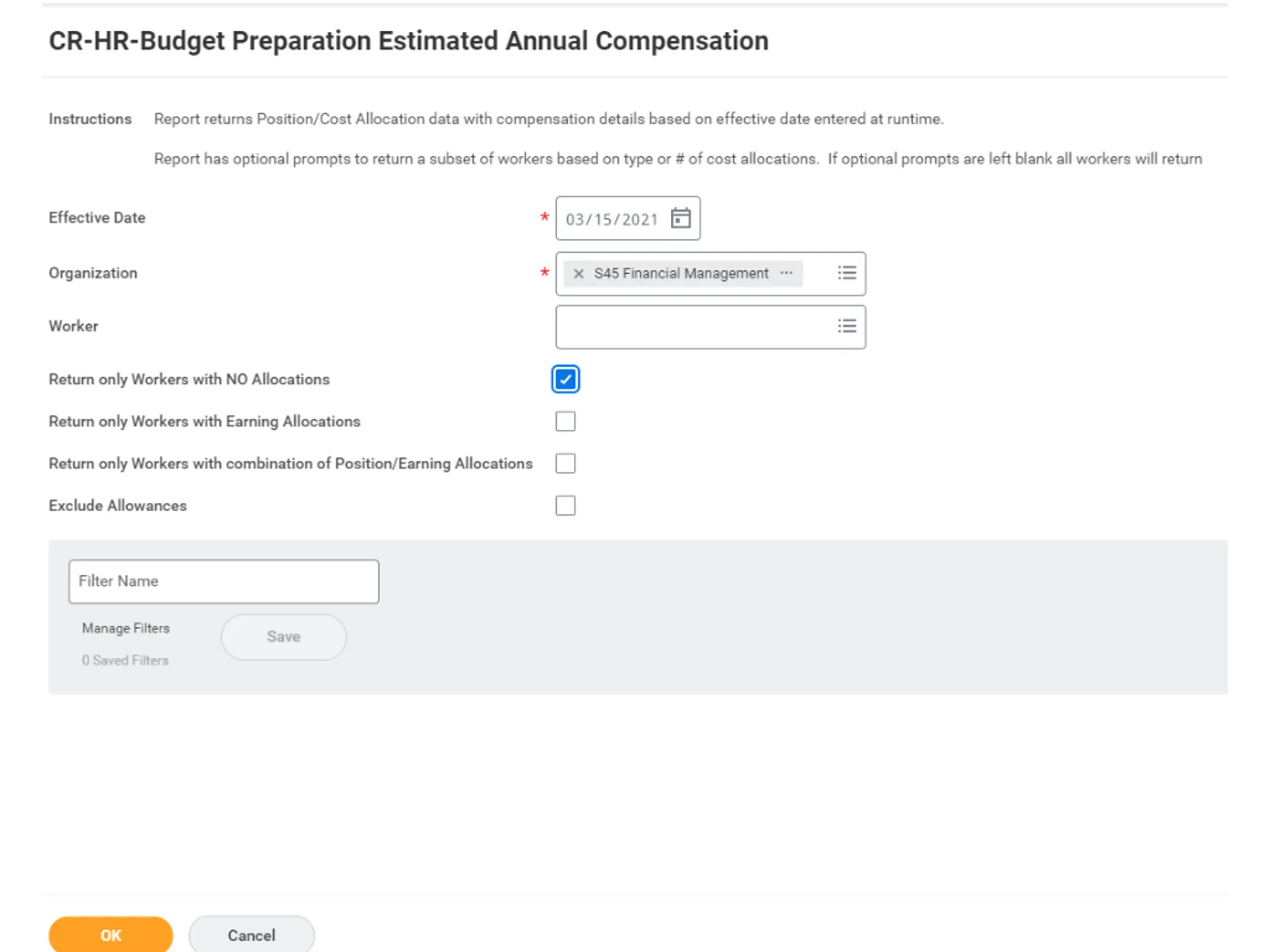Remove S45 Financial Management with X icon

pyautogui.click(x=579, y=274)
